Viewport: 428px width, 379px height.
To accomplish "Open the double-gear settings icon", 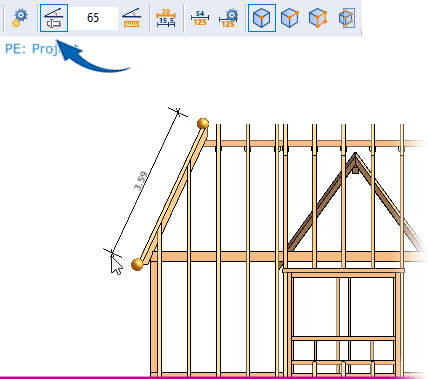I will [x=20, y=18].
